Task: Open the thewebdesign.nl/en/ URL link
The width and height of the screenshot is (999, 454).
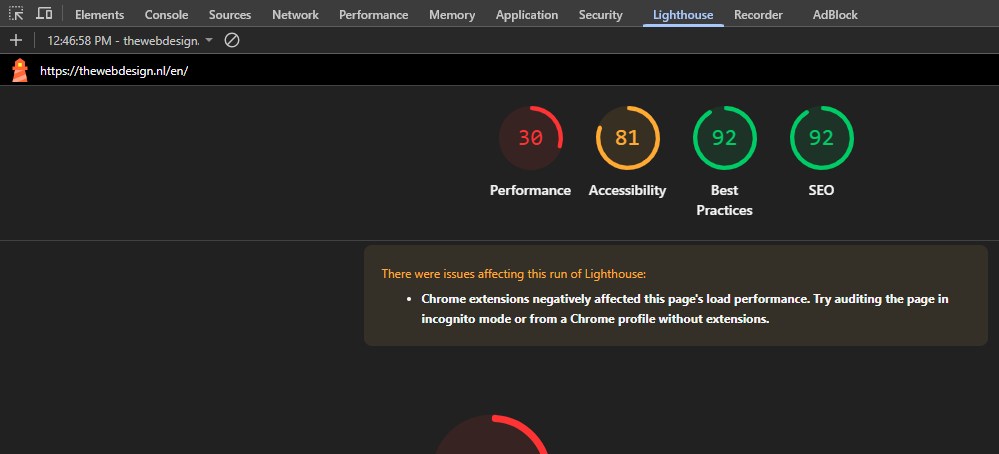Action: 114,71
